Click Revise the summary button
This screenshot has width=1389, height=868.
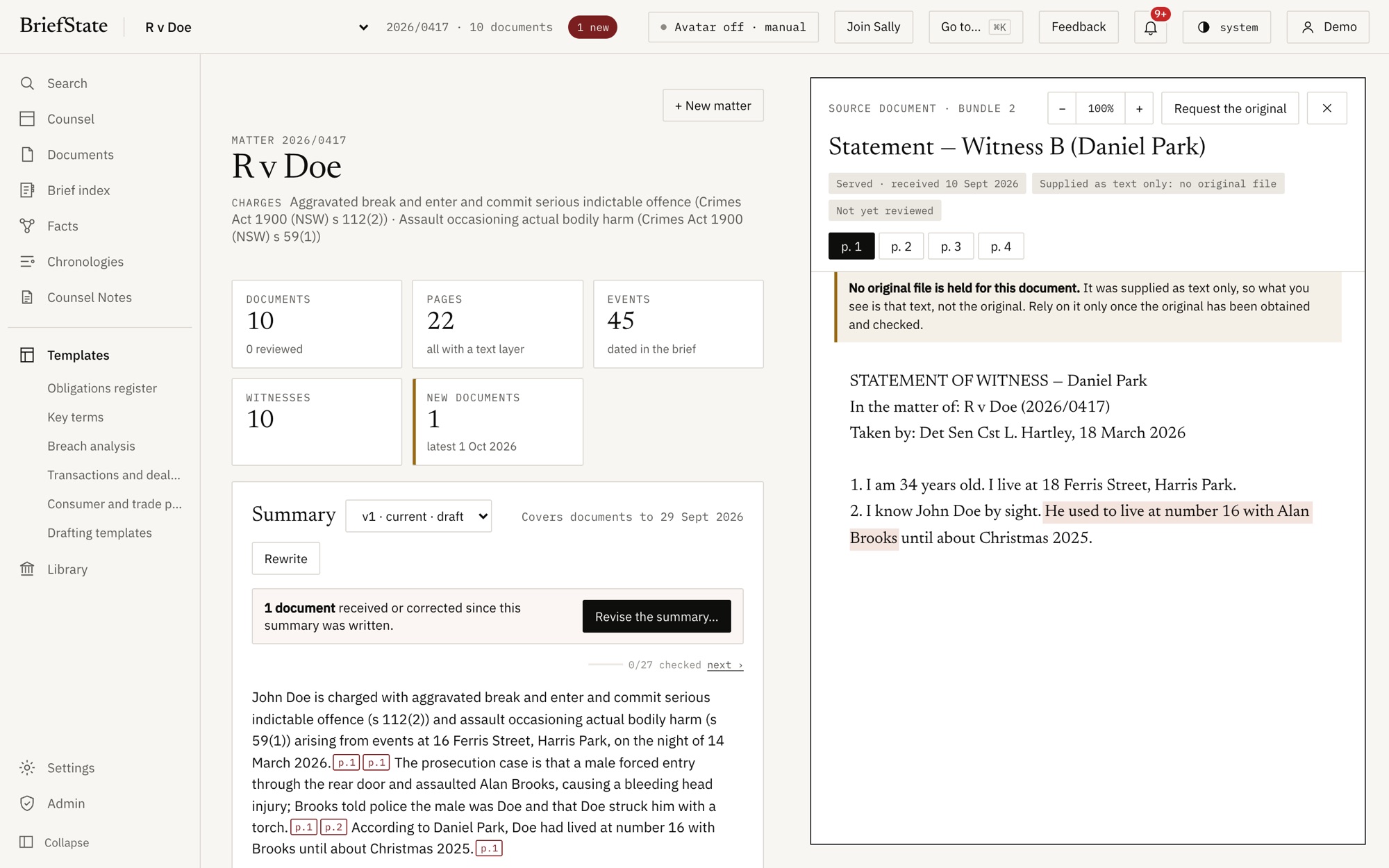(656, 617)
